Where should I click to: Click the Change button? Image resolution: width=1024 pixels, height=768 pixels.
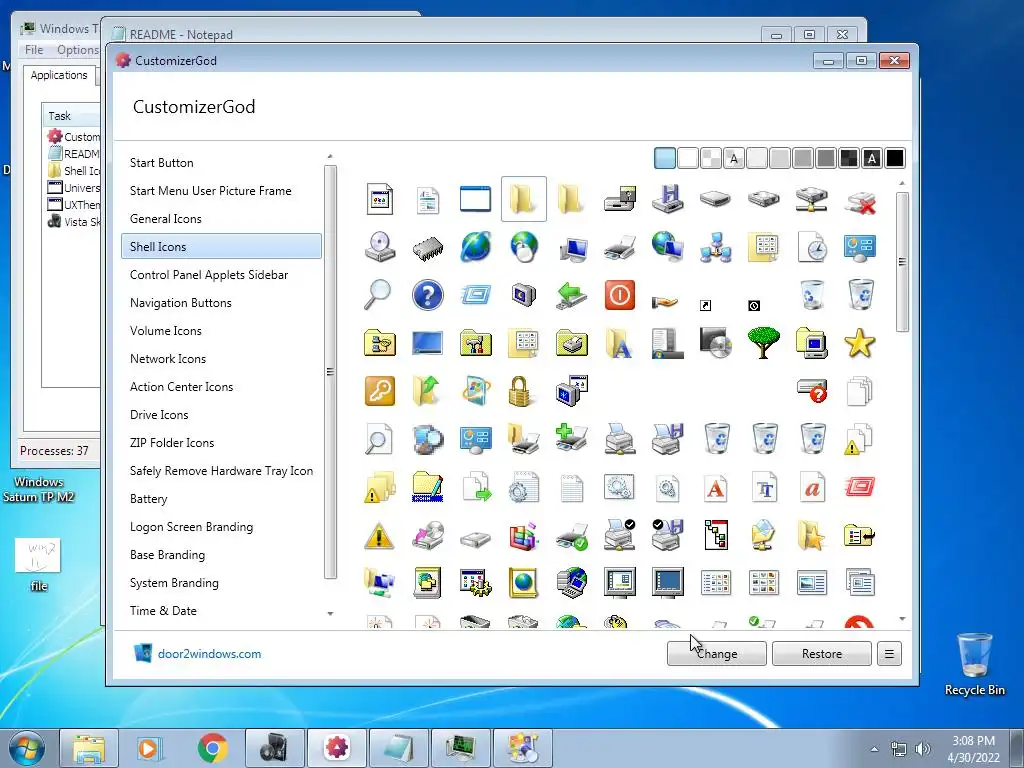pos(716,654)
